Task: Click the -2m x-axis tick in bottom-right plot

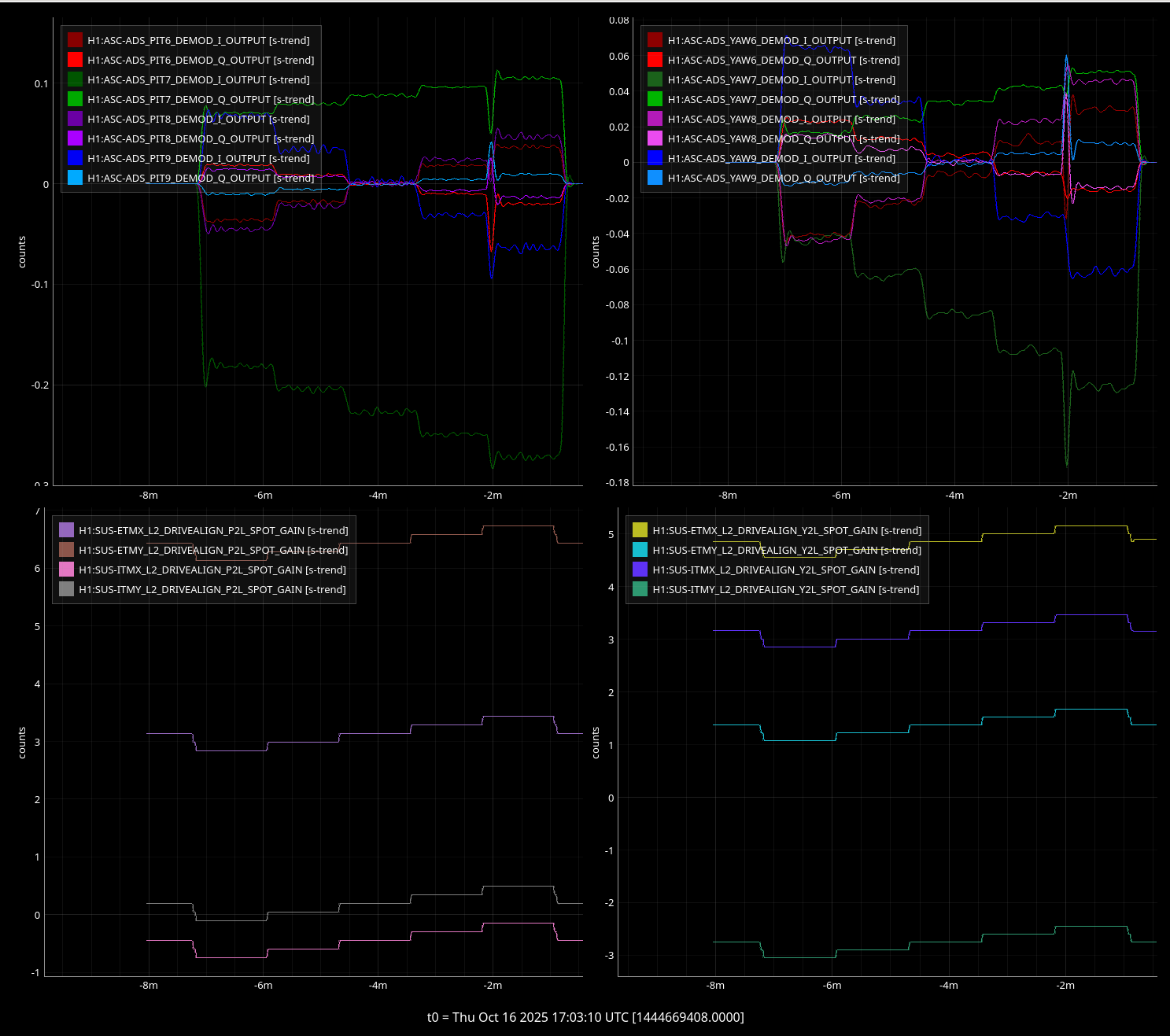Action: click(x=1065, y=986)
